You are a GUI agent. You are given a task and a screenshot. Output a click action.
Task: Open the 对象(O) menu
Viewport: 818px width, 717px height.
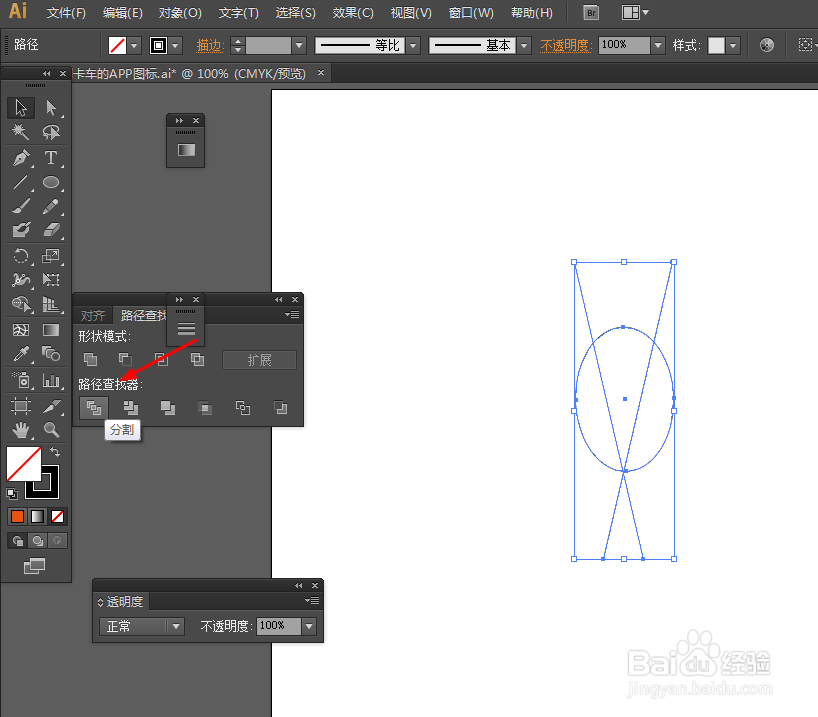pos(180,13)
